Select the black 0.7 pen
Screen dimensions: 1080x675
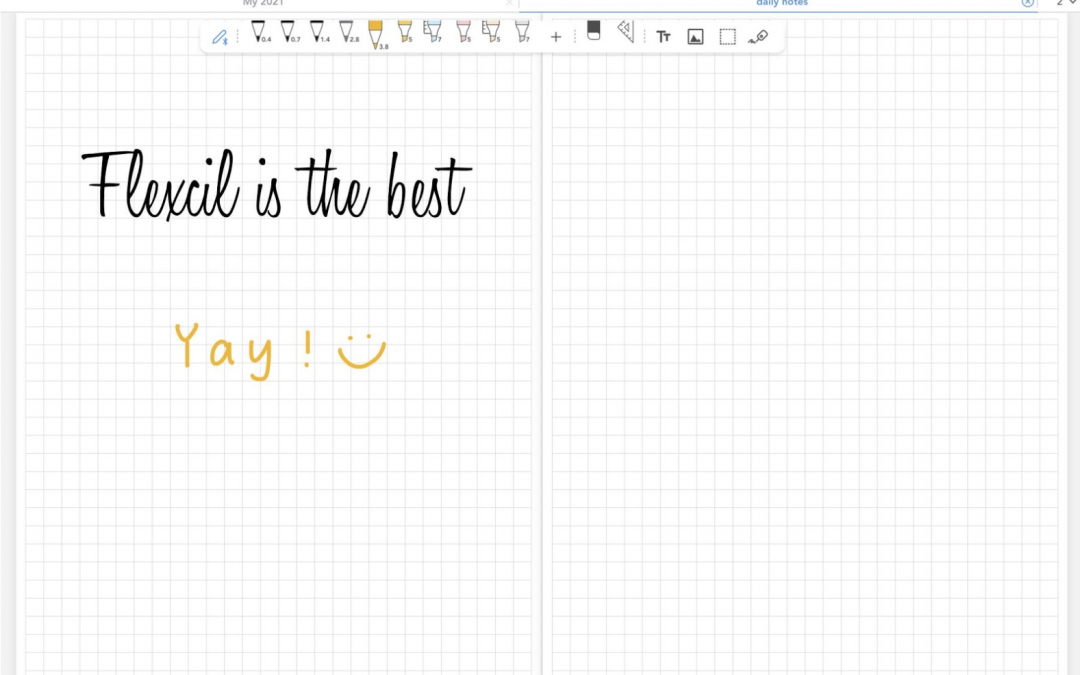point(289,32)
